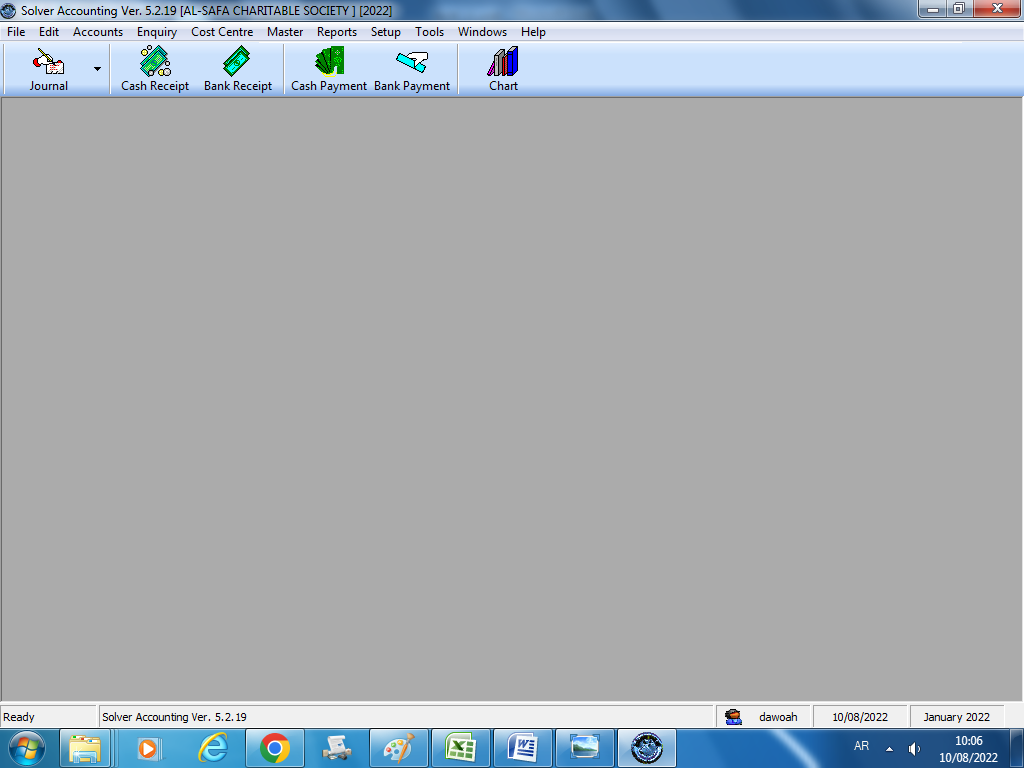Open Google Chrome from the taskbar

[275, 748]
